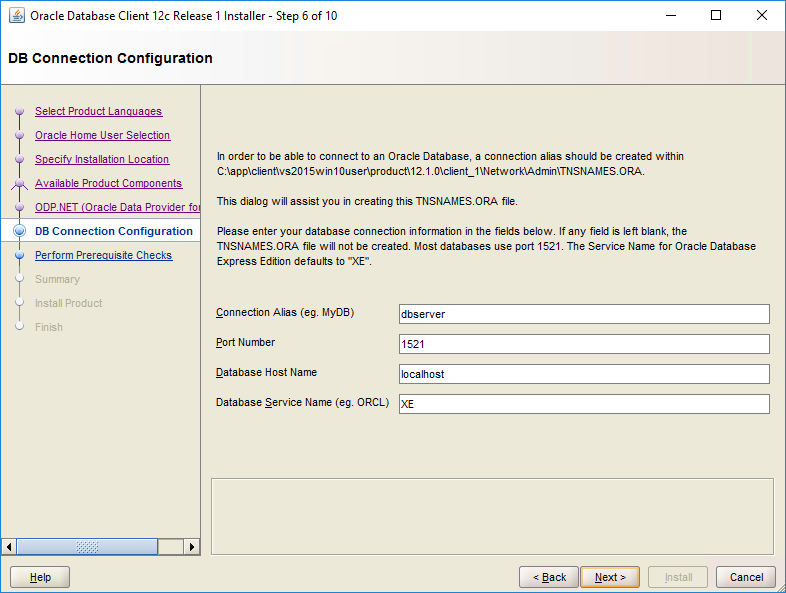786x593 pixels.
Task: Click the Database Host Name label
Action: click(x=266, y=372)
